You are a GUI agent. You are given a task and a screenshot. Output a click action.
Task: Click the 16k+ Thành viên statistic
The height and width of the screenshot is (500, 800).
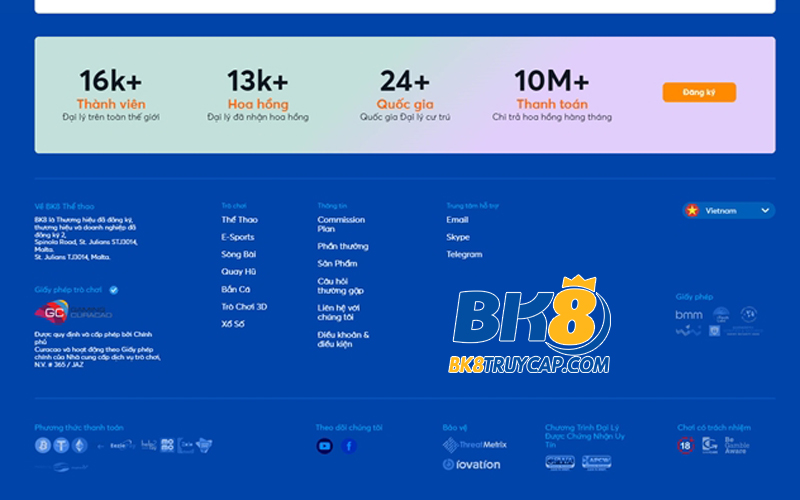tap(111, 95)
